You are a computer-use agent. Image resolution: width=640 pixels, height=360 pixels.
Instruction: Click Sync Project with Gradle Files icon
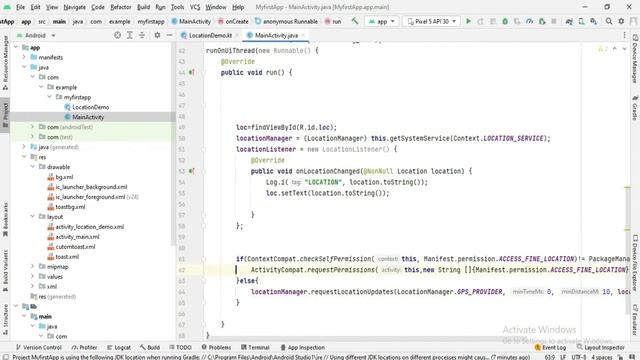coord(569,21)
